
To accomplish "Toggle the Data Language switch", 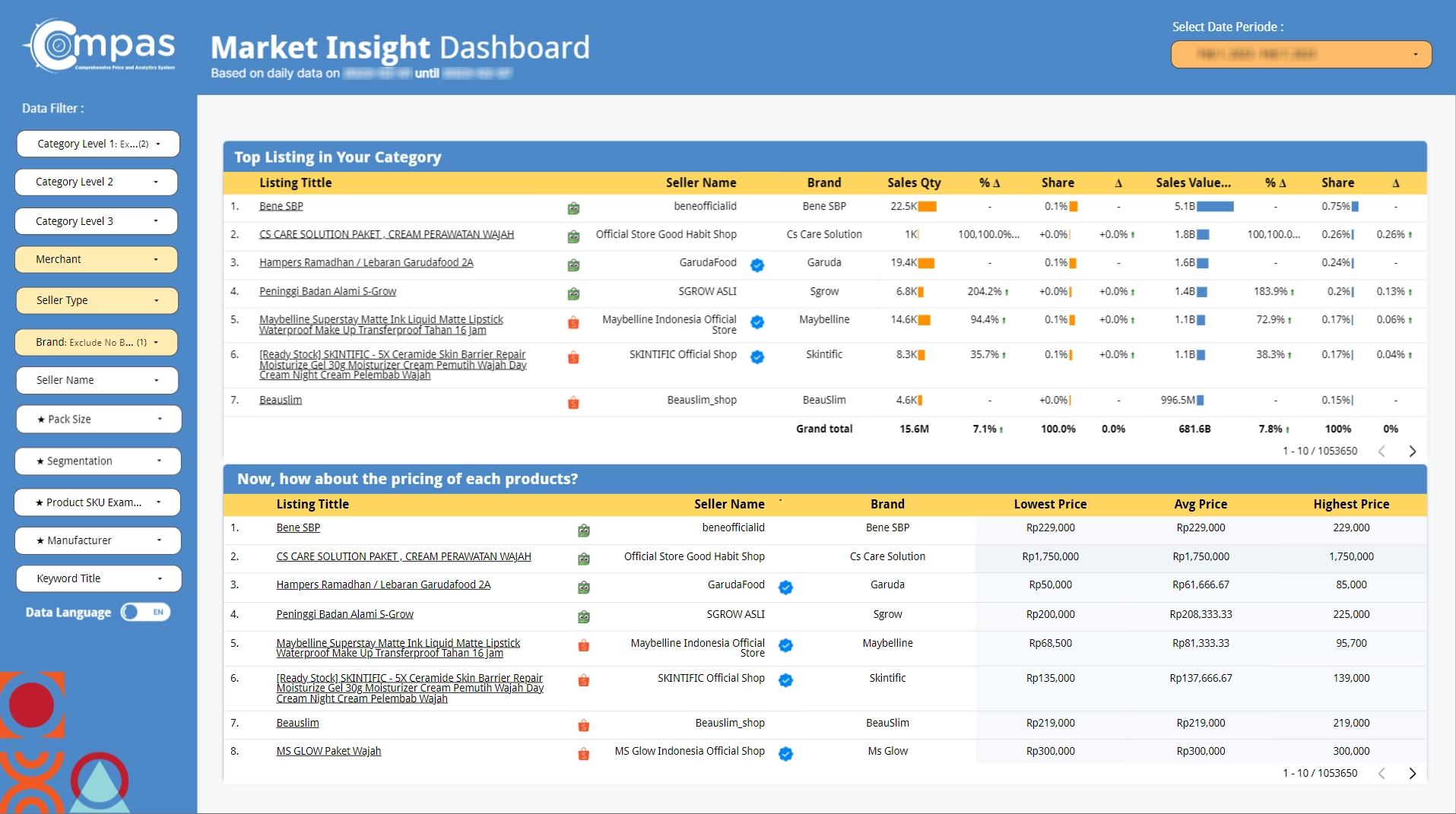I will [x=146, y=612].
